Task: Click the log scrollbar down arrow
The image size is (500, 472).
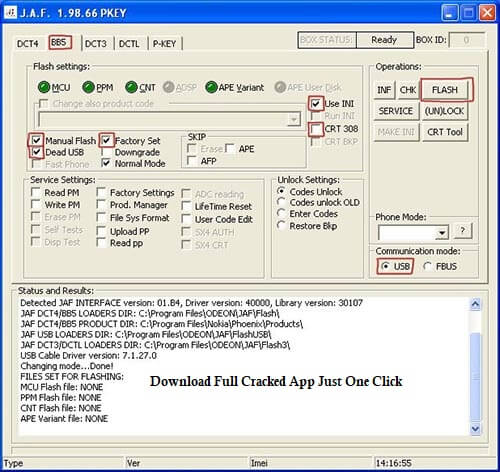Action: click(x=475, y=428)
